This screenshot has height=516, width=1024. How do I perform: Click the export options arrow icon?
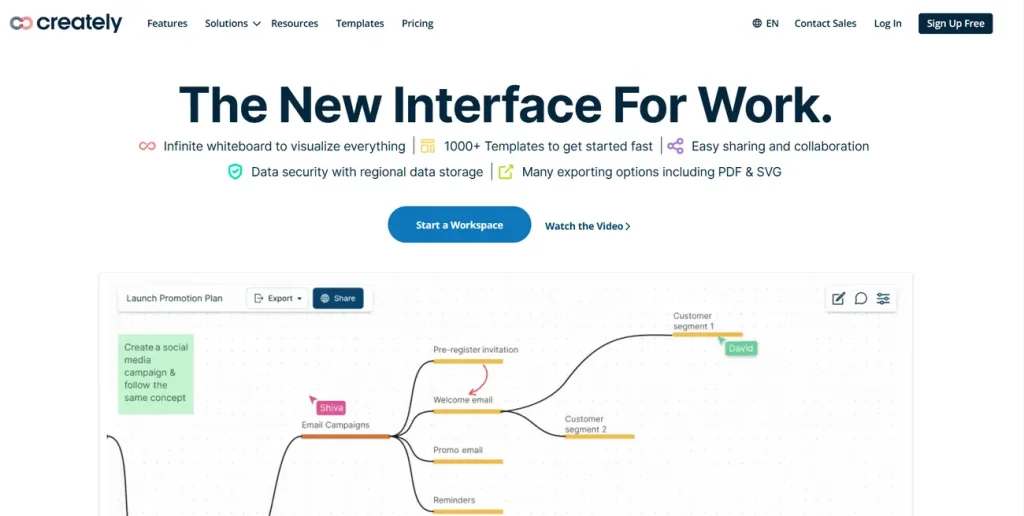tap(506, 172)
